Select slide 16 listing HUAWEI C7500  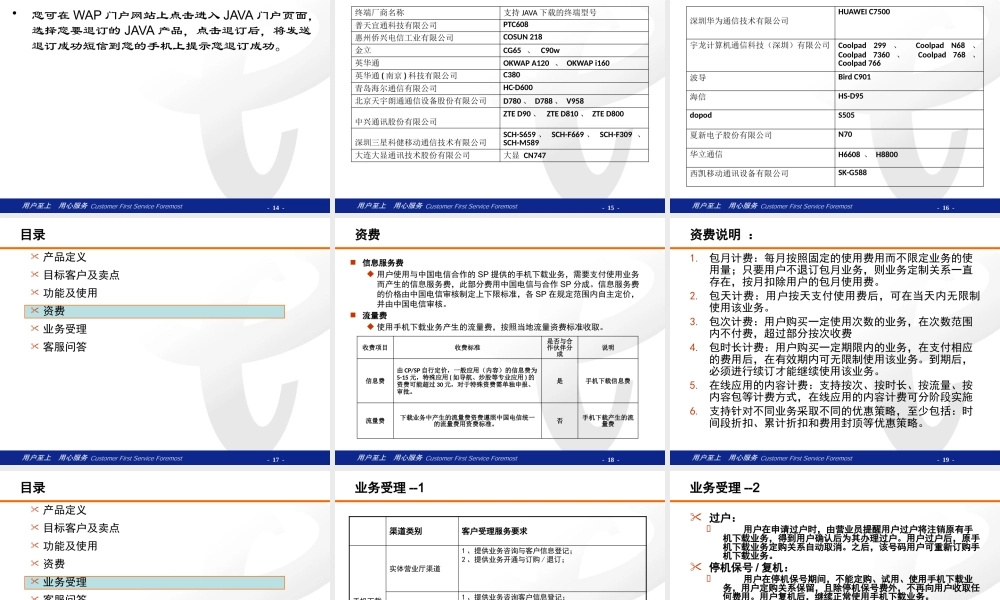coord(835,106)
